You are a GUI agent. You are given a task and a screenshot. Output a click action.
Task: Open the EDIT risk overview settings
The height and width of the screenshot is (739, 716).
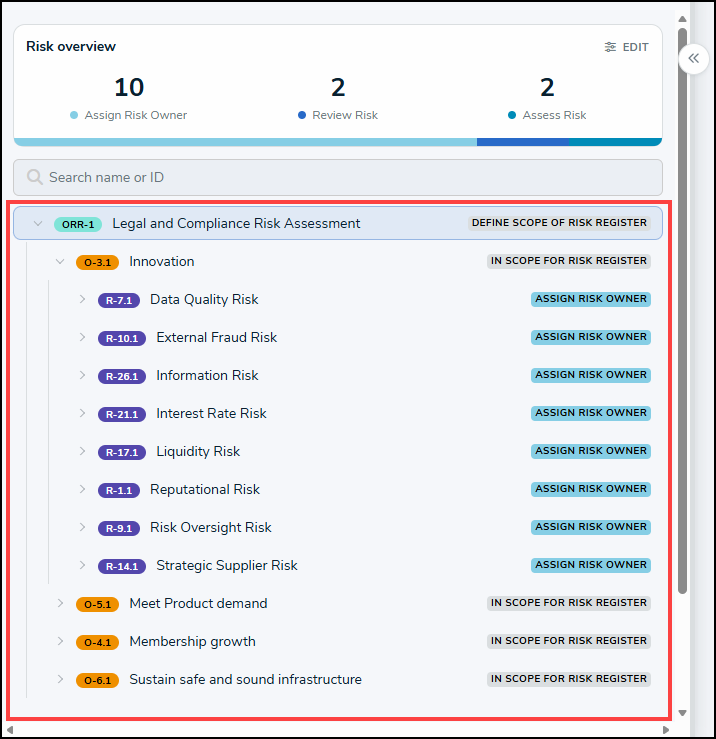coord(626,47)
